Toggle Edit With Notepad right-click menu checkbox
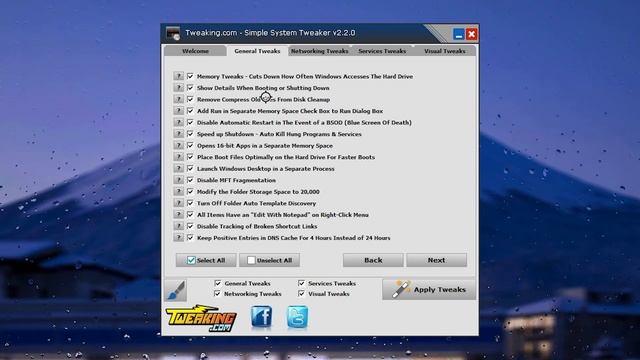This screenshot has width=640, height=360. pyautogui.click(x=190, y=214)
